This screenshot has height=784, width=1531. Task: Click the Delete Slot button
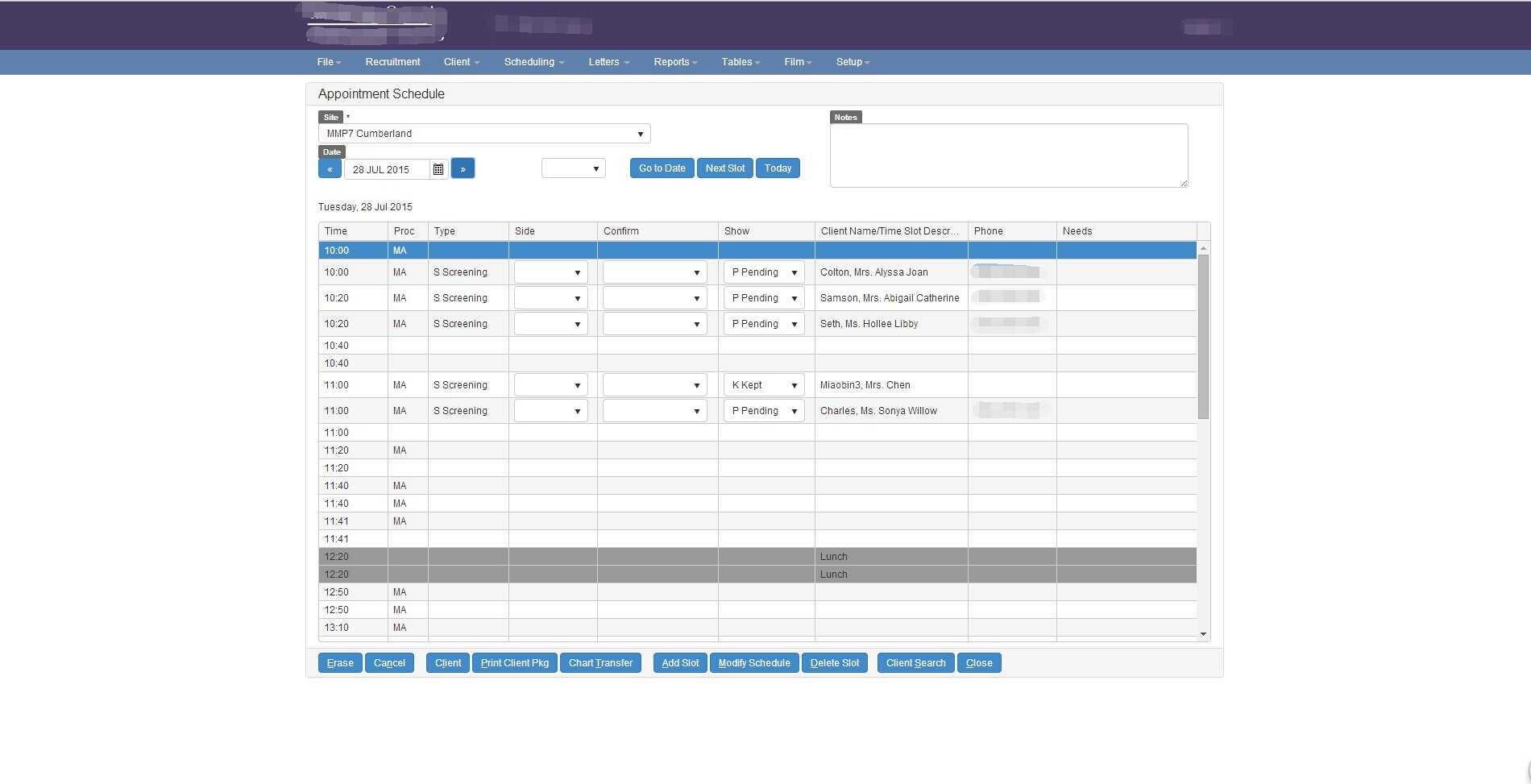[835, 663]
